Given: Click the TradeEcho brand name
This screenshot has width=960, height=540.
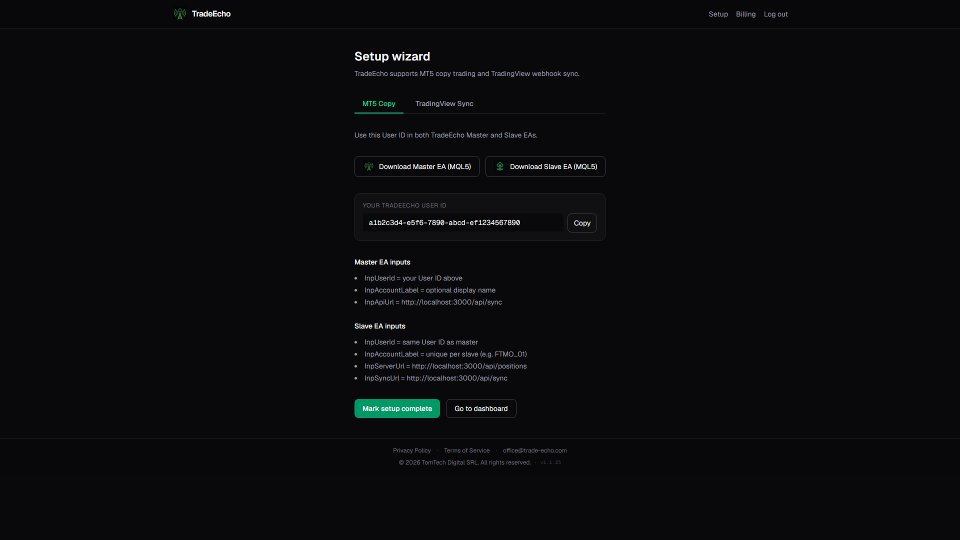Looking at the screenshot, I should point(211,13).
